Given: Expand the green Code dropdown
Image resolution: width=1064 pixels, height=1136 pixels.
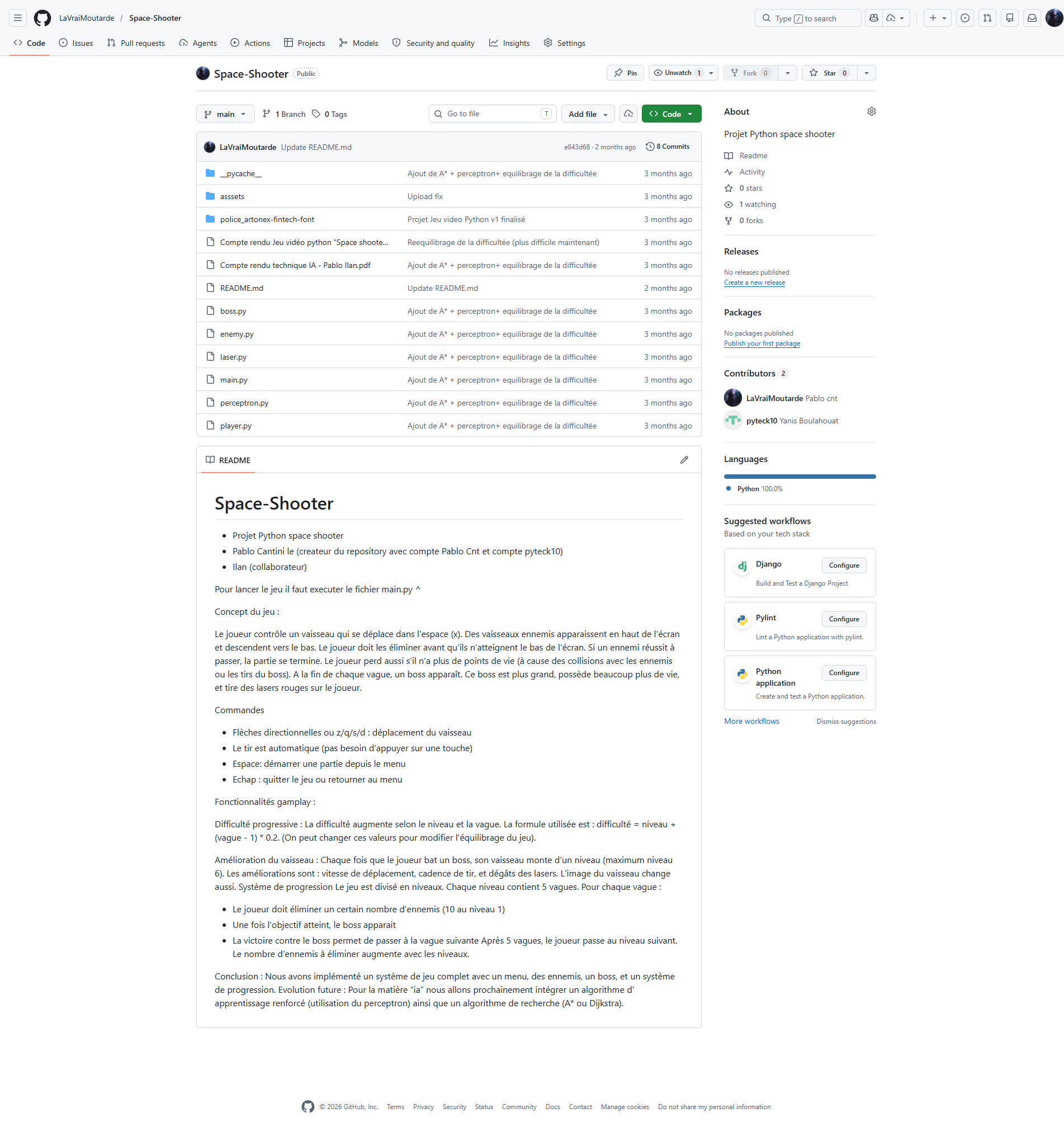Looking at the screenshot, I should coord(671,114).
